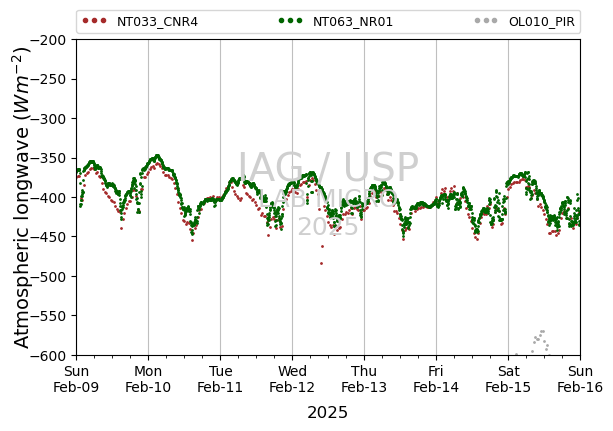Click the −550 y-axis tick label
This screenshot has width=613, height=431.
point(48,316)
